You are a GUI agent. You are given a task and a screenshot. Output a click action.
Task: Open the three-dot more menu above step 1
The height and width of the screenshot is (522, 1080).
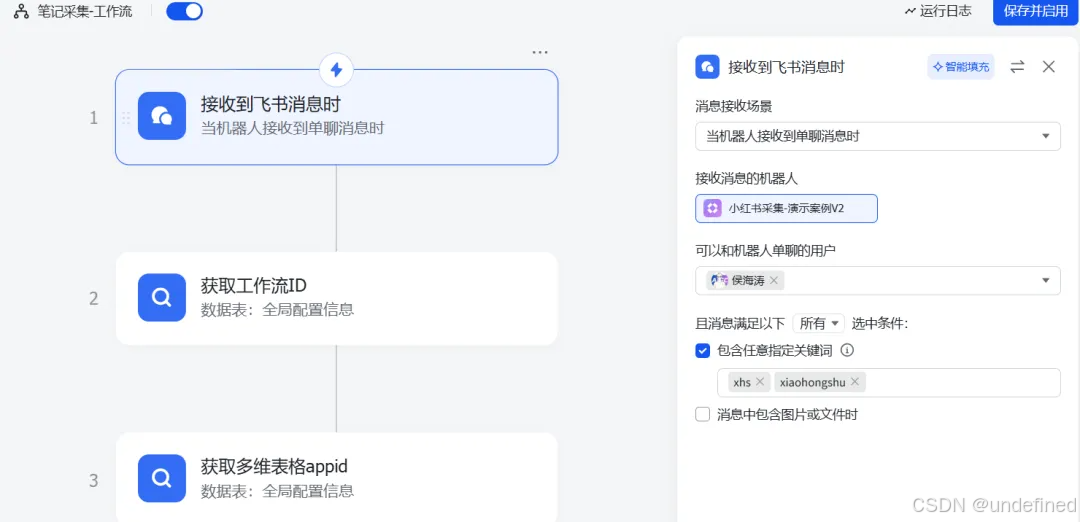(x=540, y=52)
